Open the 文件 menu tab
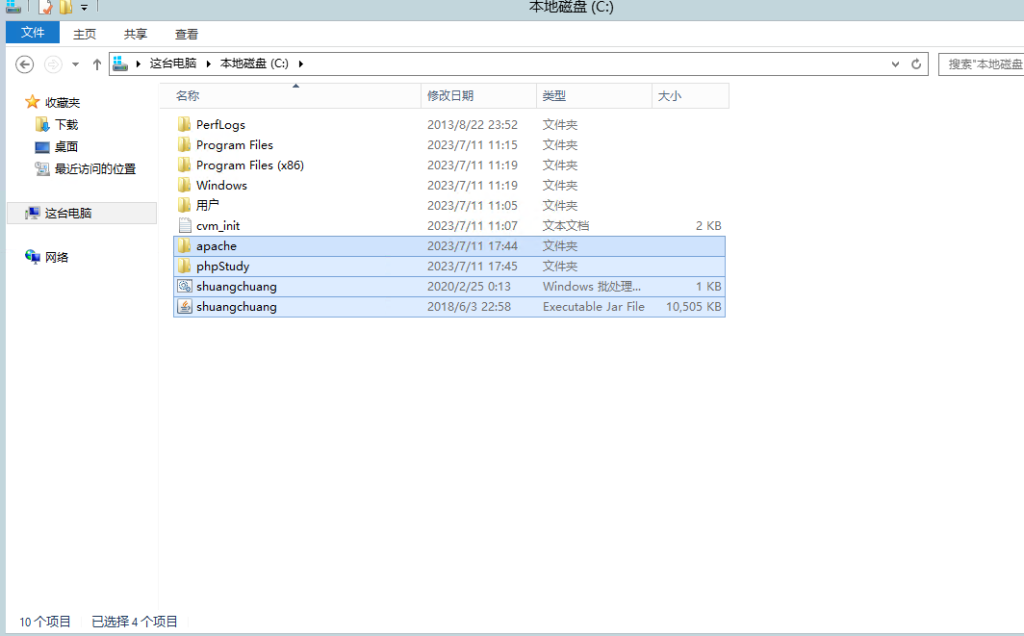This screenshot has height=636, width=1024. pos(33,33)
